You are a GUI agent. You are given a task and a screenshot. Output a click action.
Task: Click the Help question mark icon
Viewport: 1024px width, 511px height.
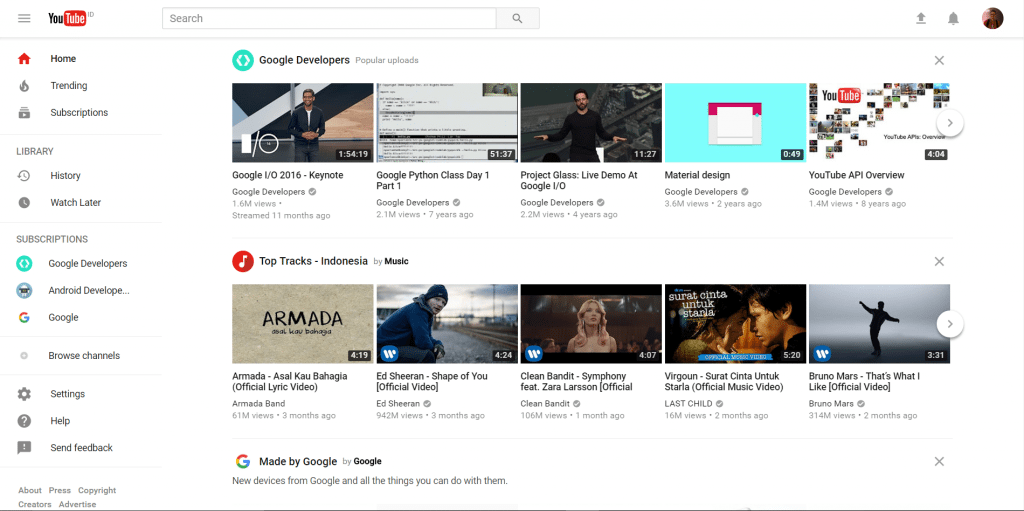coord(24,421)
